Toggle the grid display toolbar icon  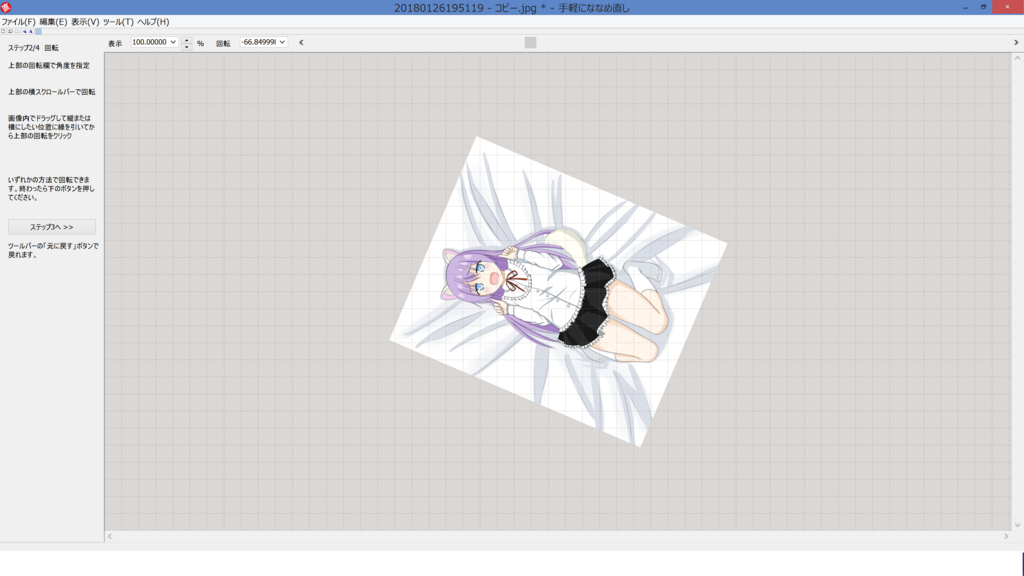tap(39, 31)
